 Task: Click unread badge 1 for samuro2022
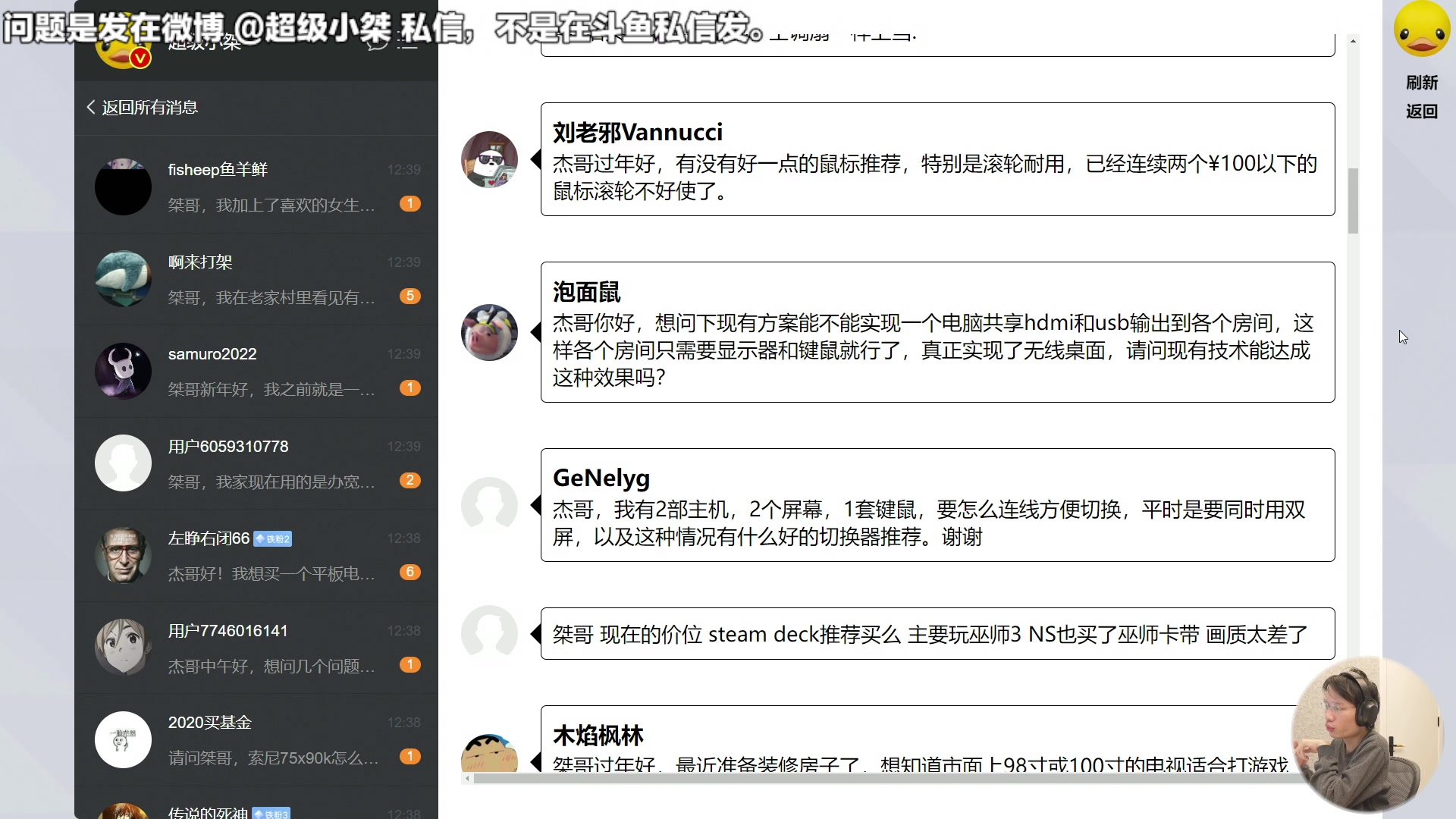[x=410, y=388]
